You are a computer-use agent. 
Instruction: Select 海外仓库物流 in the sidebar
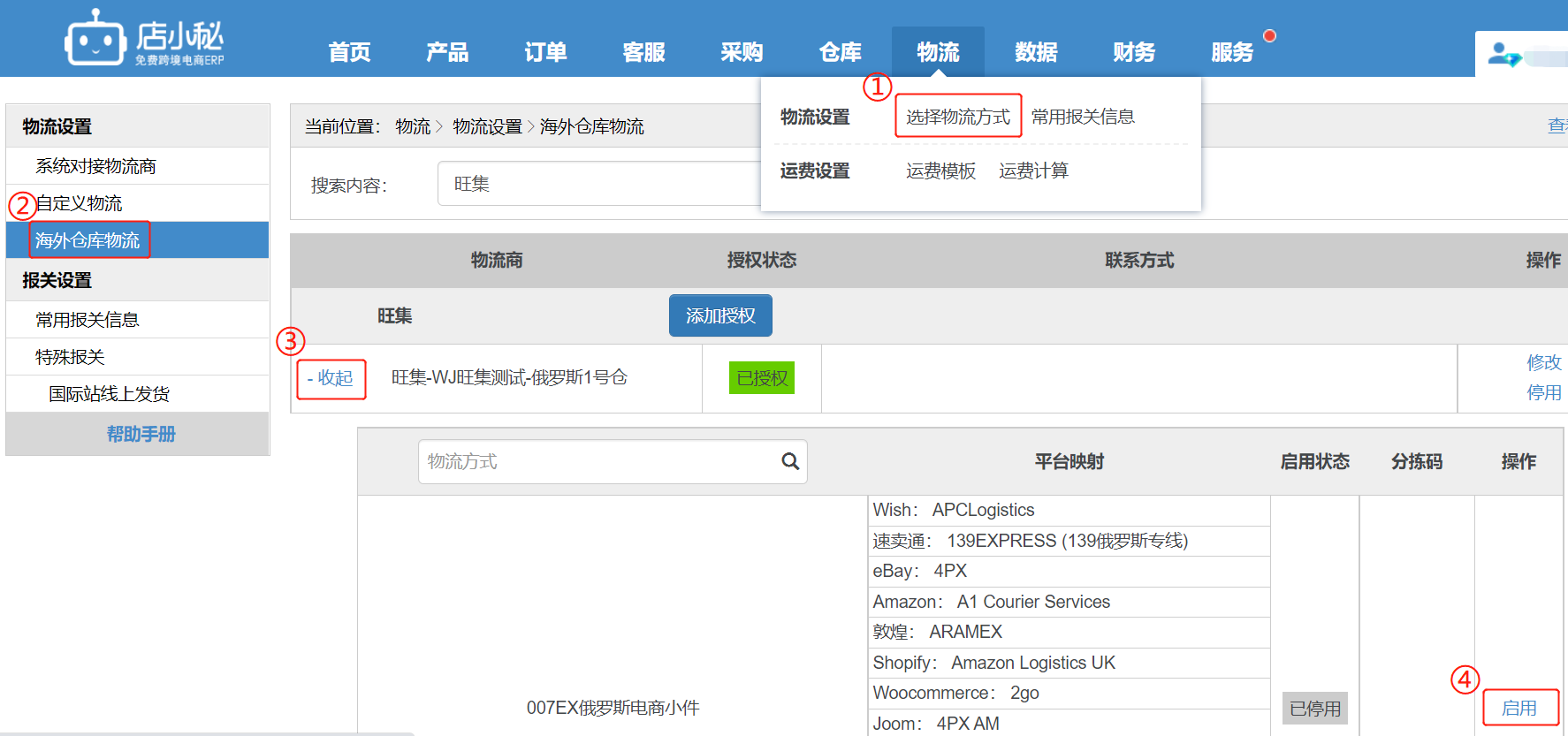pyautogui.click(x=138, y=240)
